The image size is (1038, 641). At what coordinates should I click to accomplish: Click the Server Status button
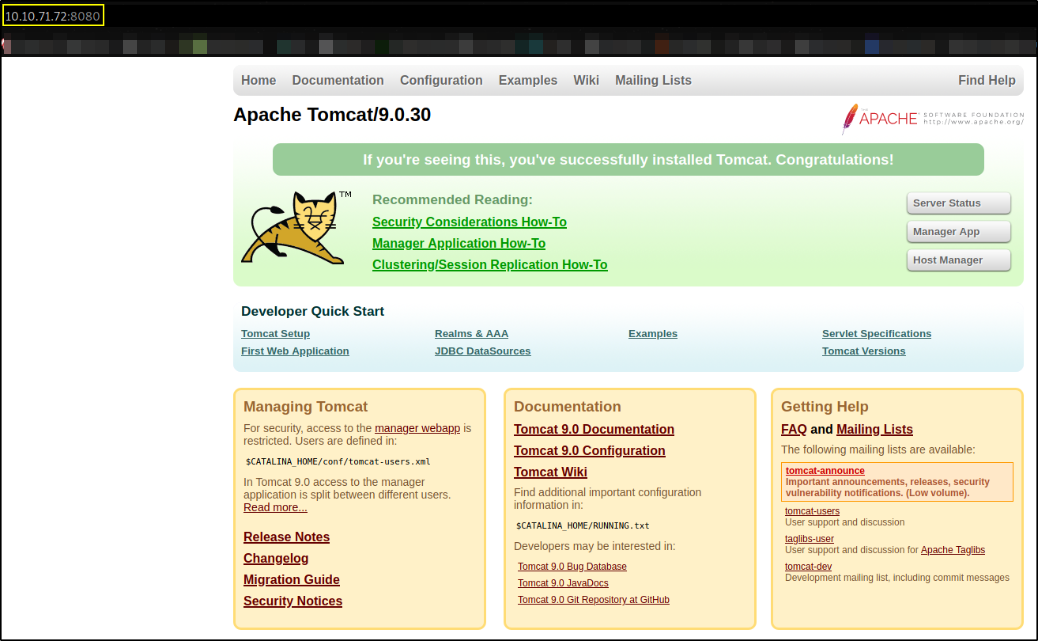[958, 203]
